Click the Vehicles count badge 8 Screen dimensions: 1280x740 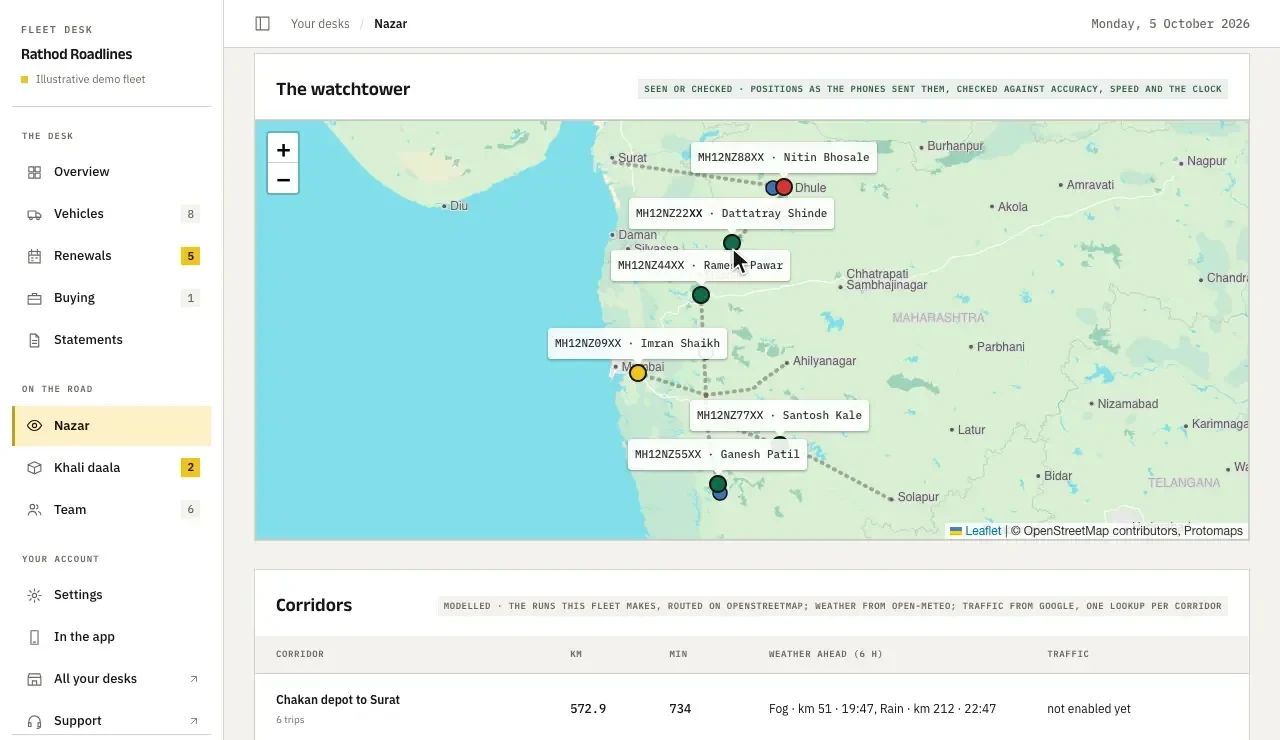[x=190, y=214]
